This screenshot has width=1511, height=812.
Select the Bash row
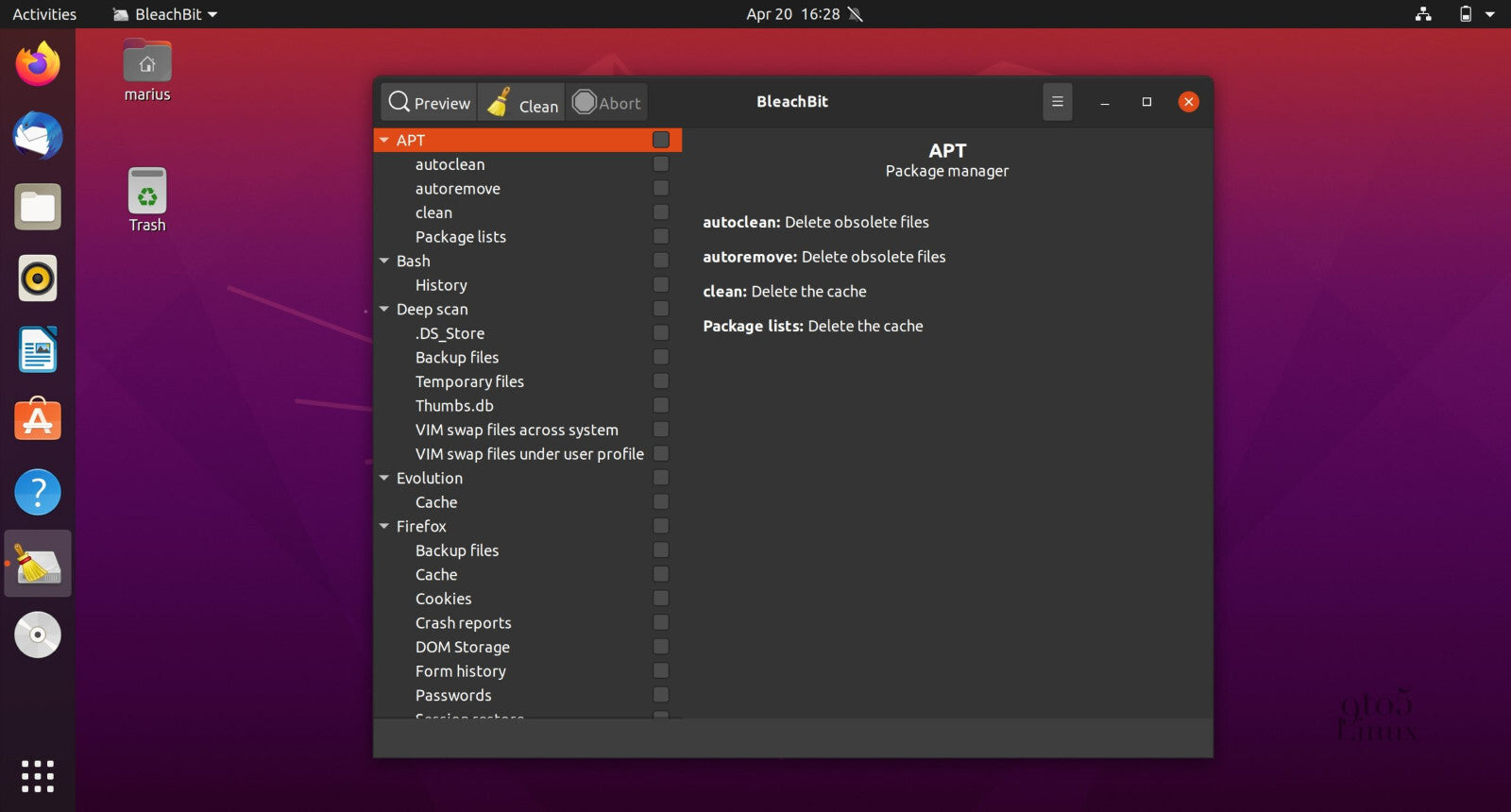tap(527, 261)
